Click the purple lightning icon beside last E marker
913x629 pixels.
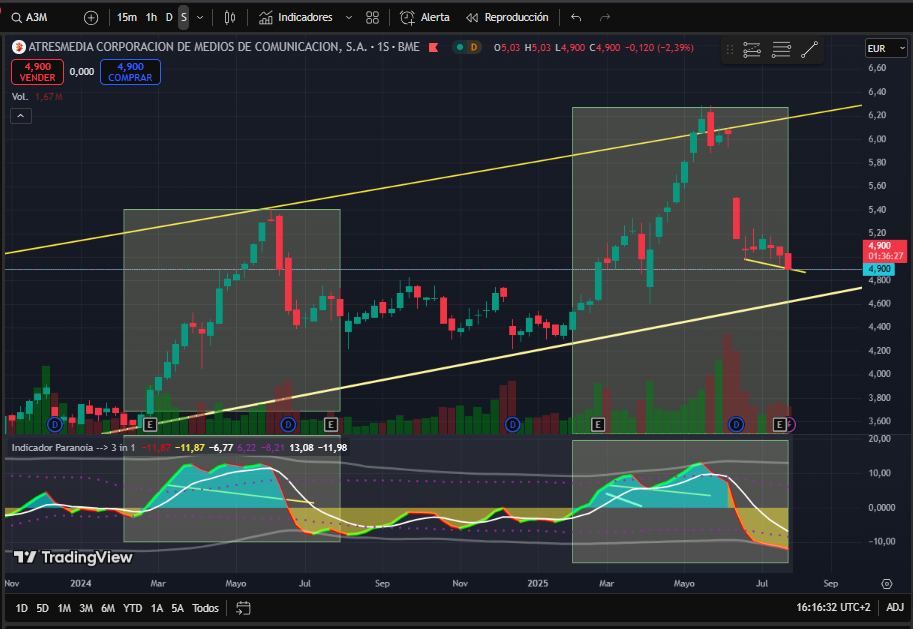click(790, 425)
